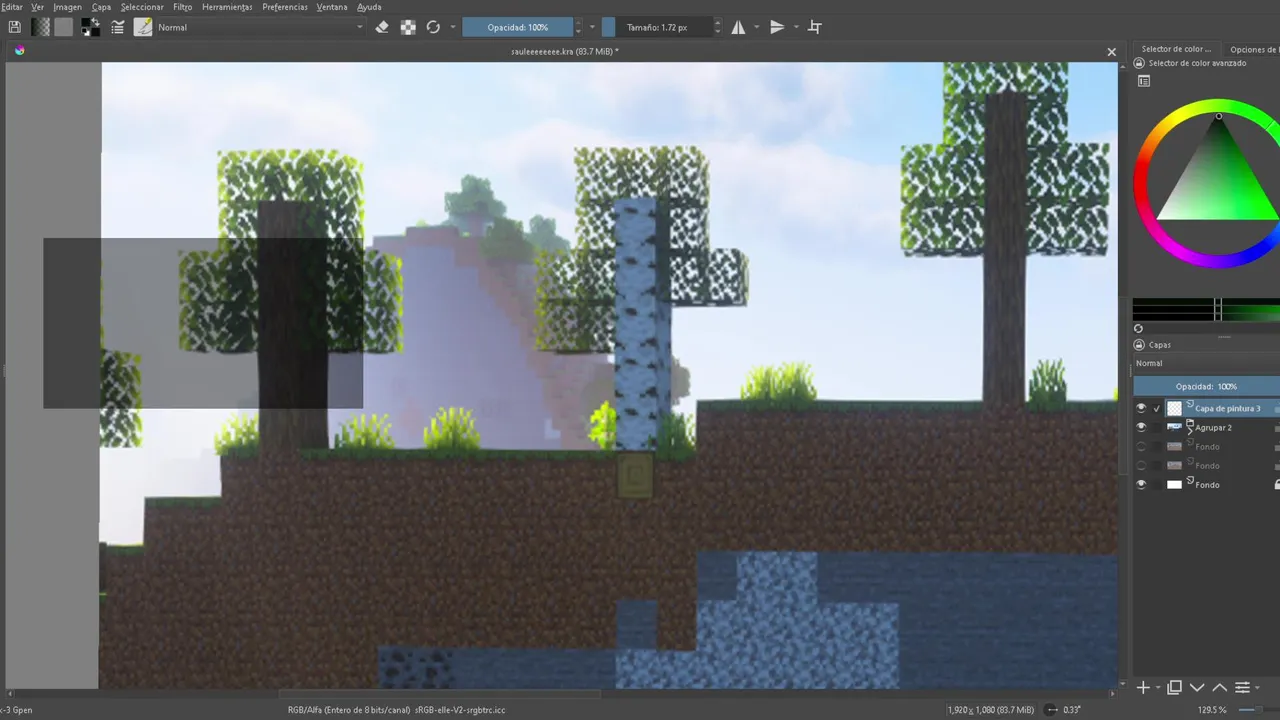The image size is (1280, 720).
Task: Open the brush editor settings icon
Action: pos(118,28)
